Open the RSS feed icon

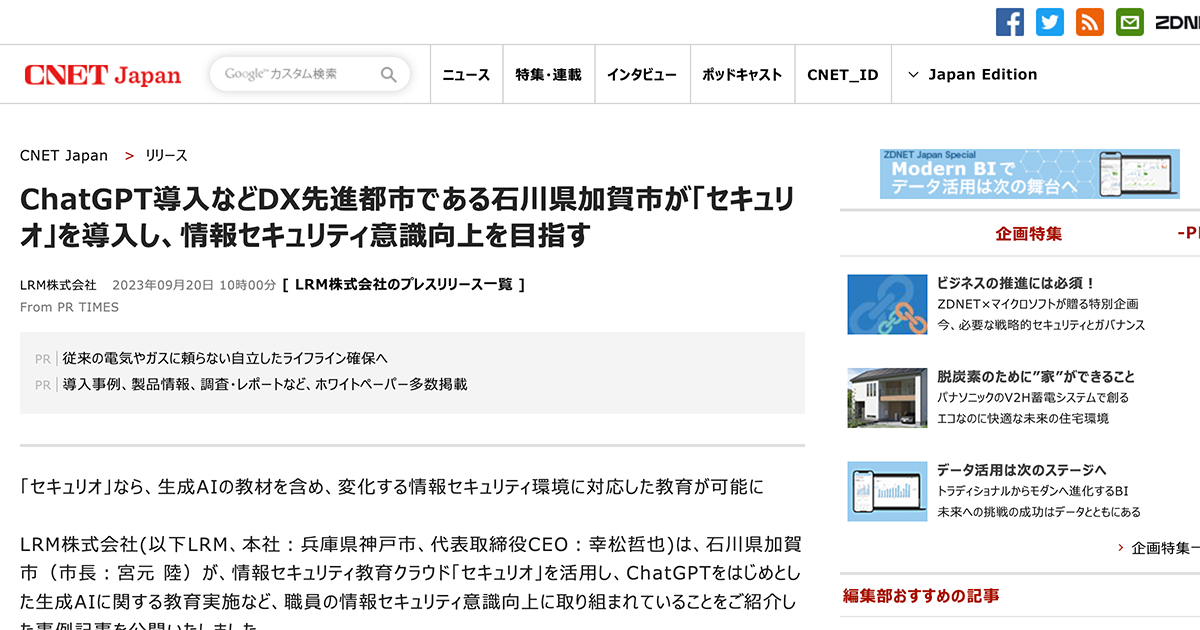pos(1090,22)
